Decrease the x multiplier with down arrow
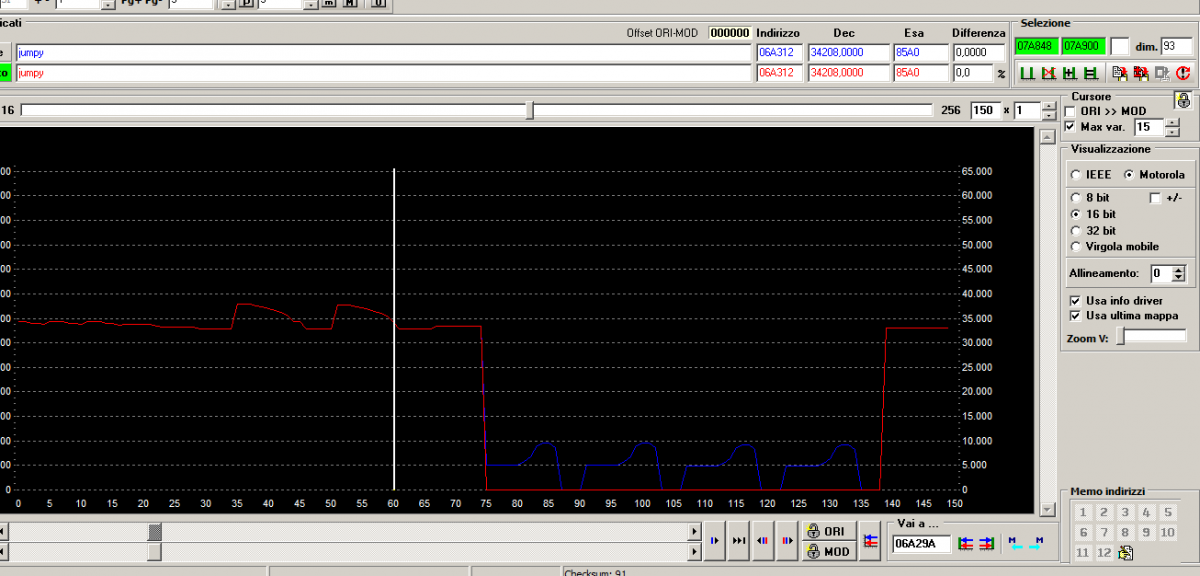The height and width of the screenshot is (576, 1200). (x=1049, y=114)
